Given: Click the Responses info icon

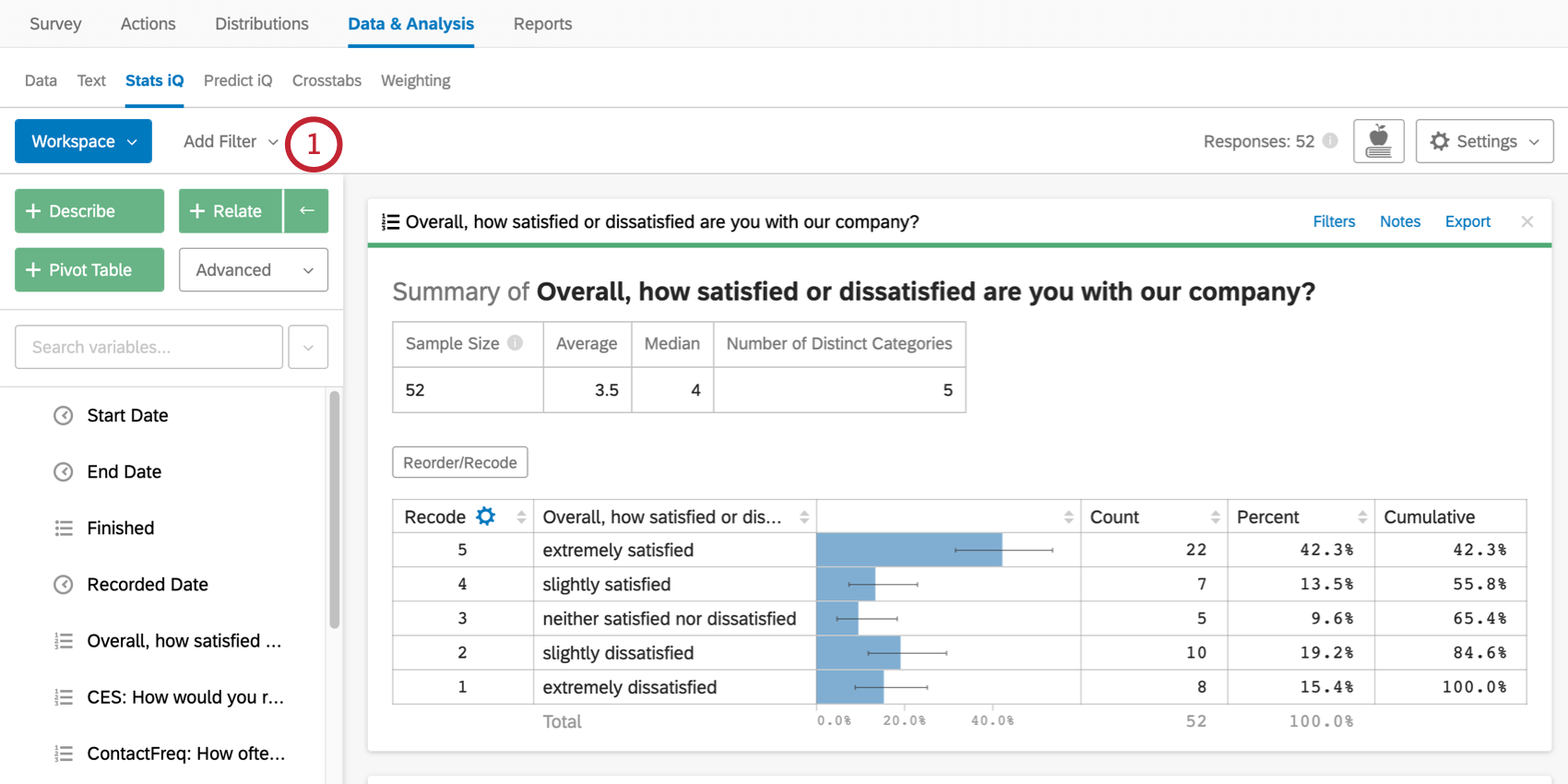Looking at the screenshot, I should coord(1330,141).
